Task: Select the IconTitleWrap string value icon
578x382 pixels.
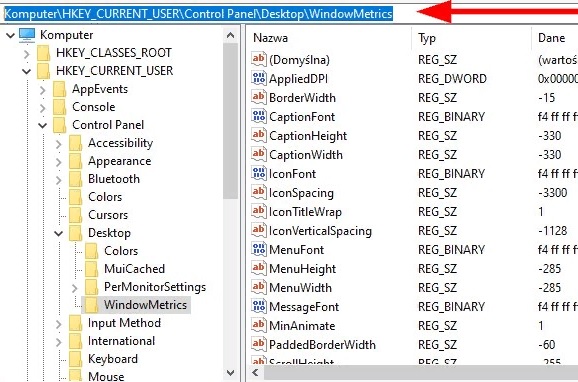Action: 259,211
